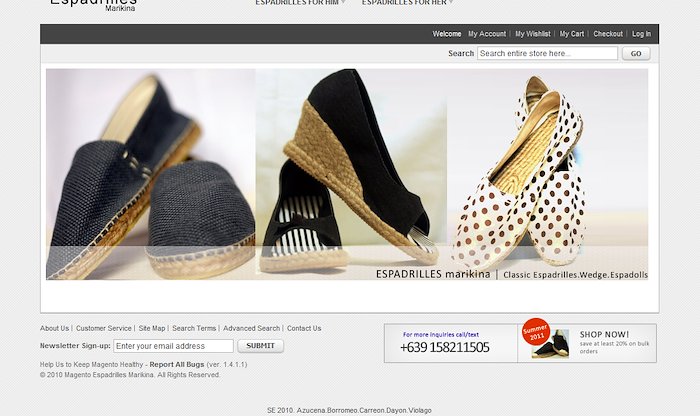Screen dimensions: 700x416
Task: Open the About Us page
Action: [54, 328]
